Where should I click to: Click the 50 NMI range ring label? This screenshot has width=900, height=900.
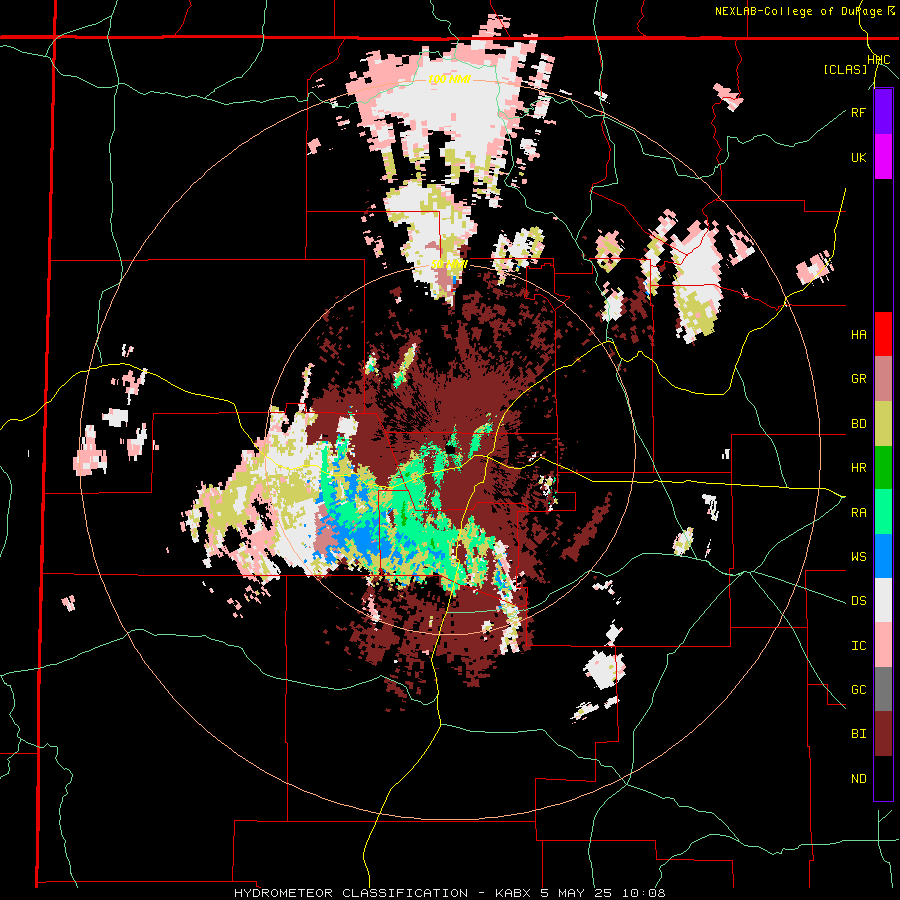coord(449,264)
